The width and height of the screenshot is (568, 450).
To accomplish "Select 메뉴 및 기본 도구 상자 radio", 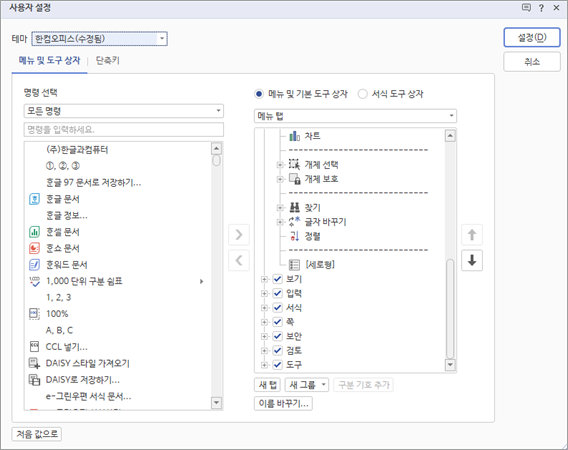I will pos(259,94).
